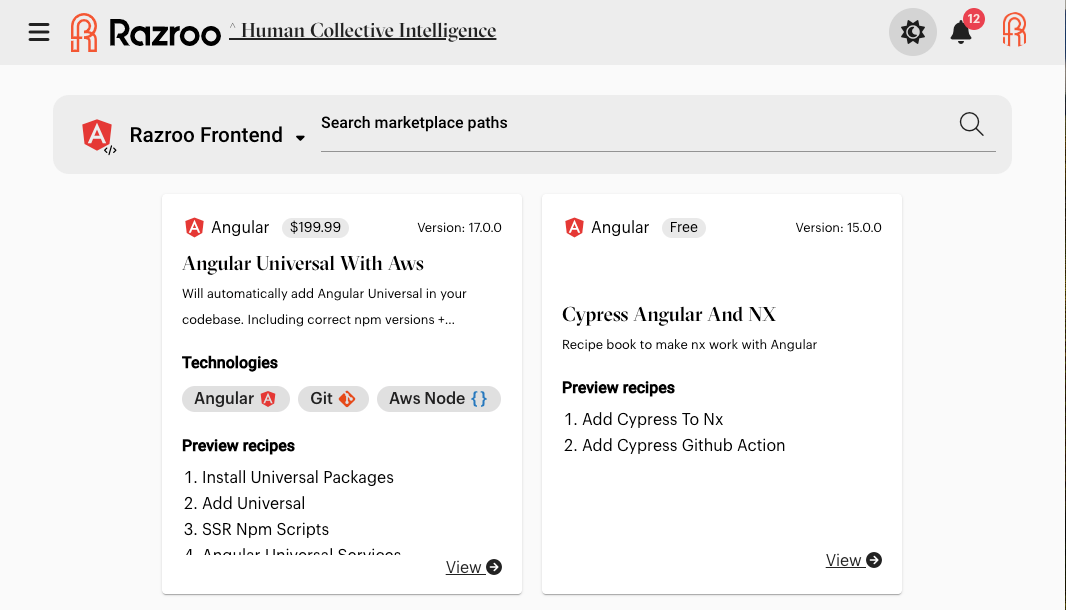
Task: Click the Razroo wordmark text
Action: coord(165,33)
